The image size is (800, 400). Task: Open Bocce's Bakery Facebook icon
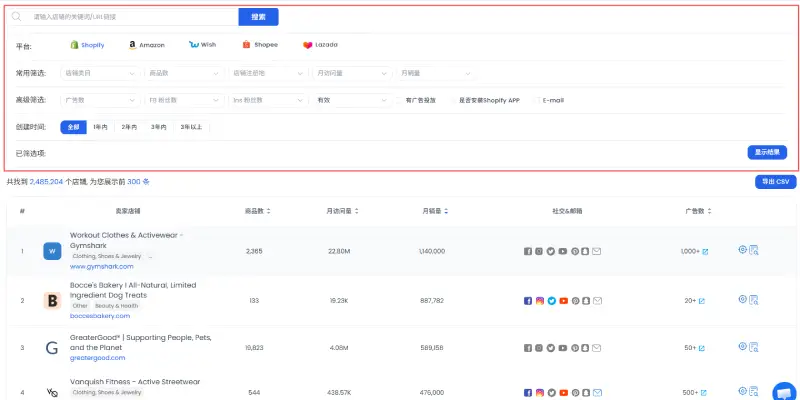(528, 301)
